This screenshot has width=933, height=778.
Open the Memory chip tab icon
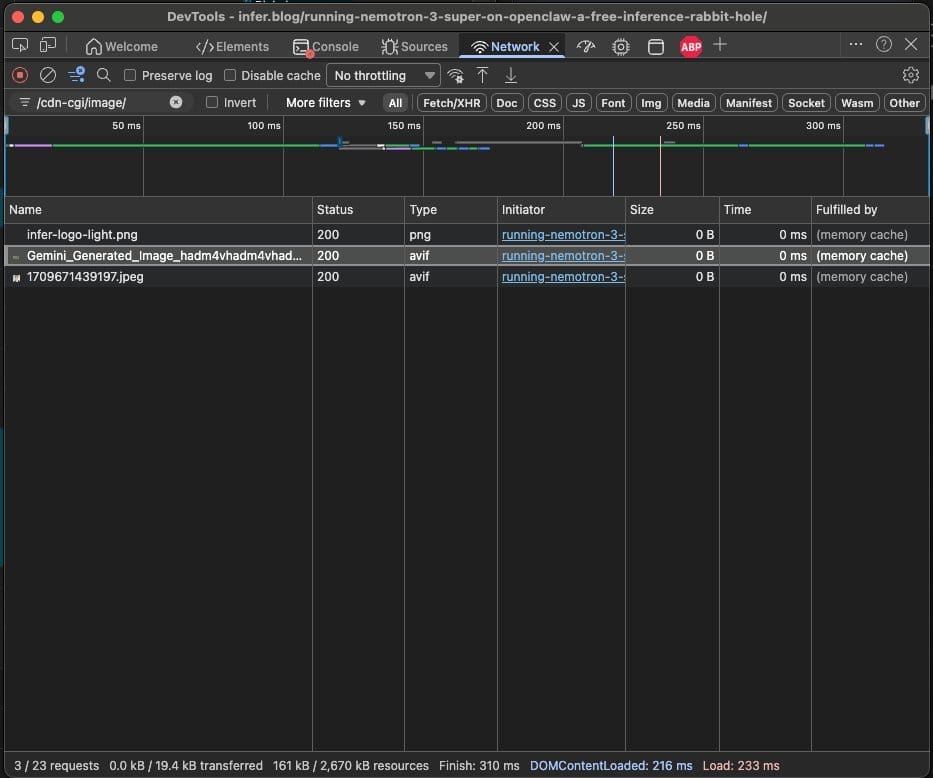(x=621, y=46)
